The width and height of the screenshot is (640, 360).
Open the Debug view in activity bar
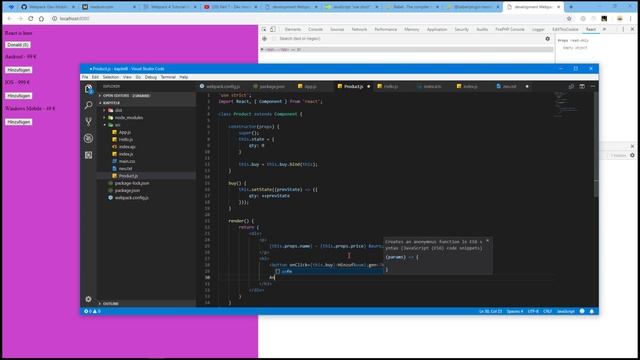click(x=89, y=138)
